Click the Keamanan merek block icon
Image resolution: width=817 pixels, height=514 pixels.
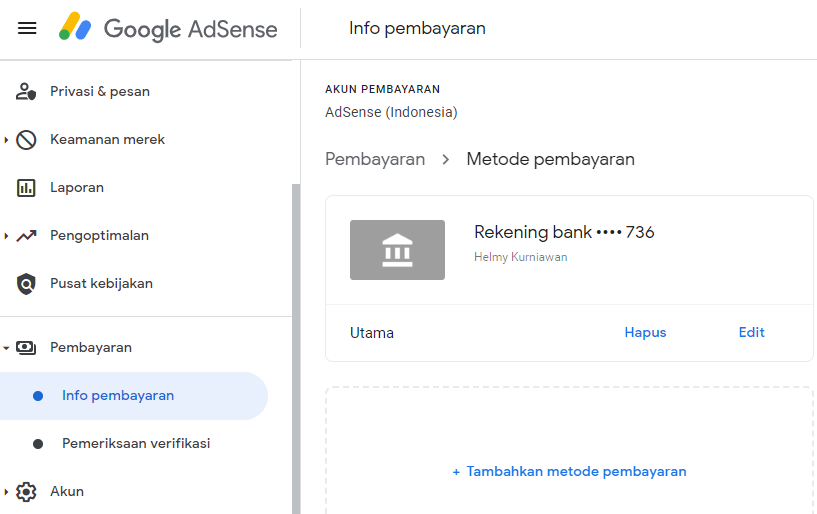pyautogui.click(x=26, y=140)
